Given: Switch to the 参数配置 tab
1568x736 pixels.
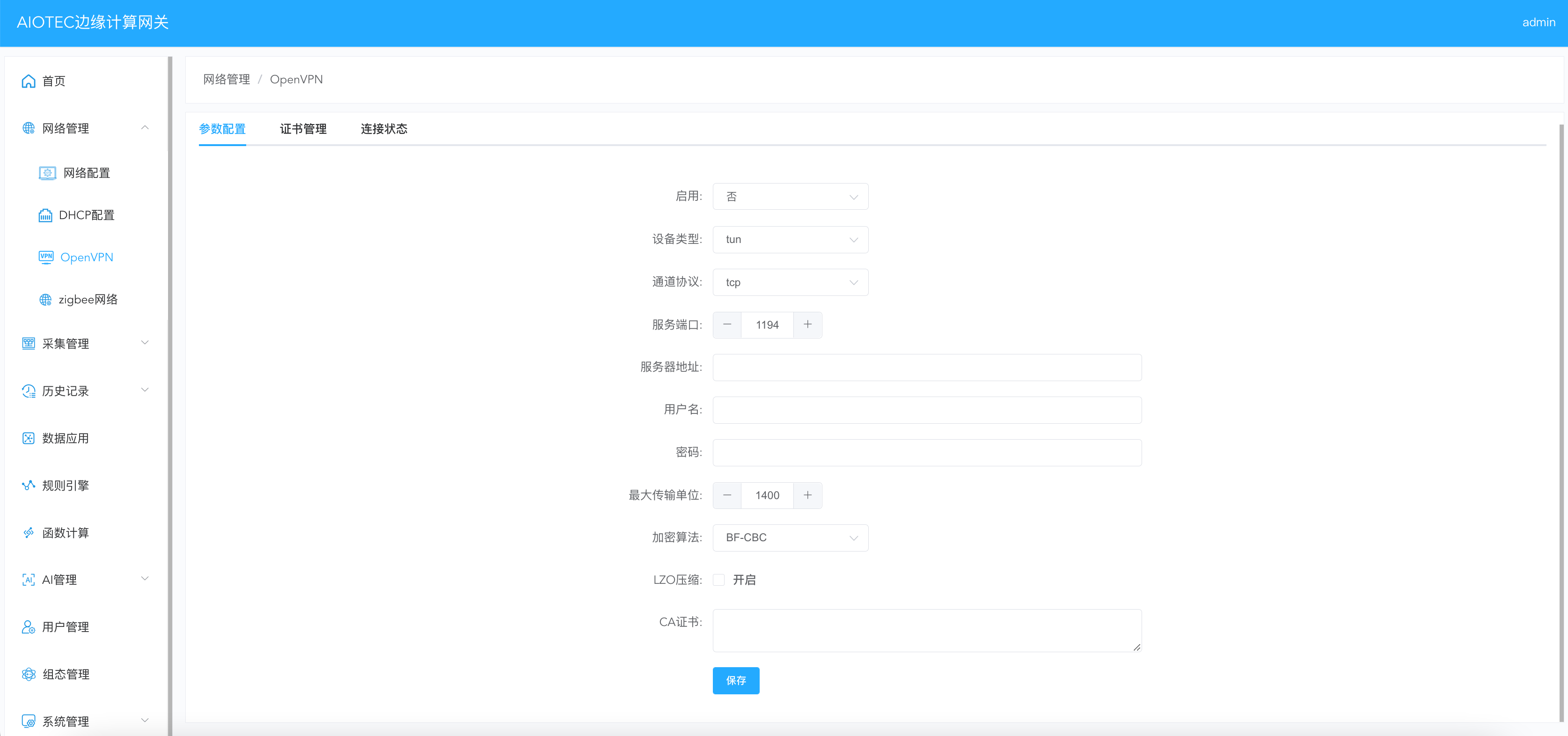Looking at the screenshot, I should pyautogui.click(x=222, y=128).
